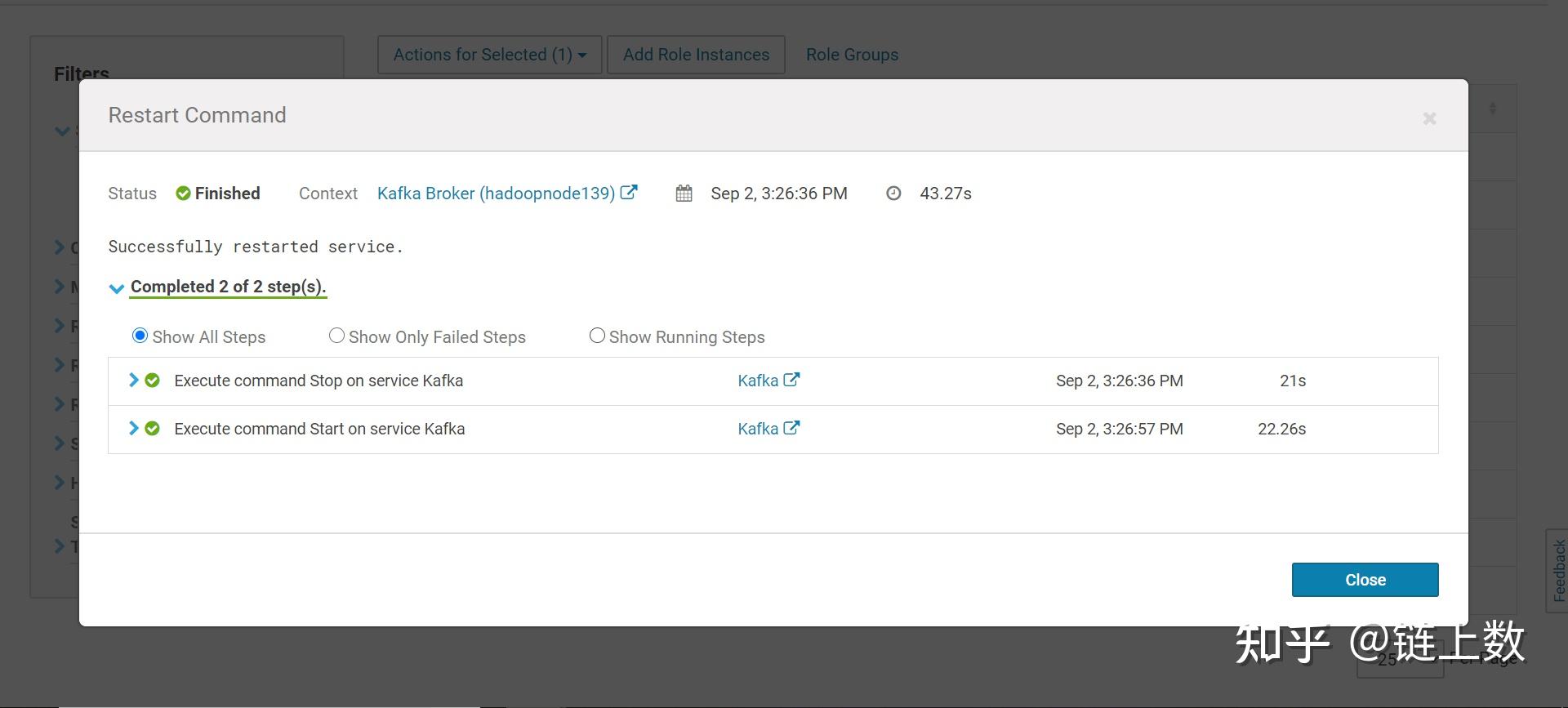Select Show All Steps radio button
The width and height of the screenshot is (1568, 708).
(x=140, y=336)
